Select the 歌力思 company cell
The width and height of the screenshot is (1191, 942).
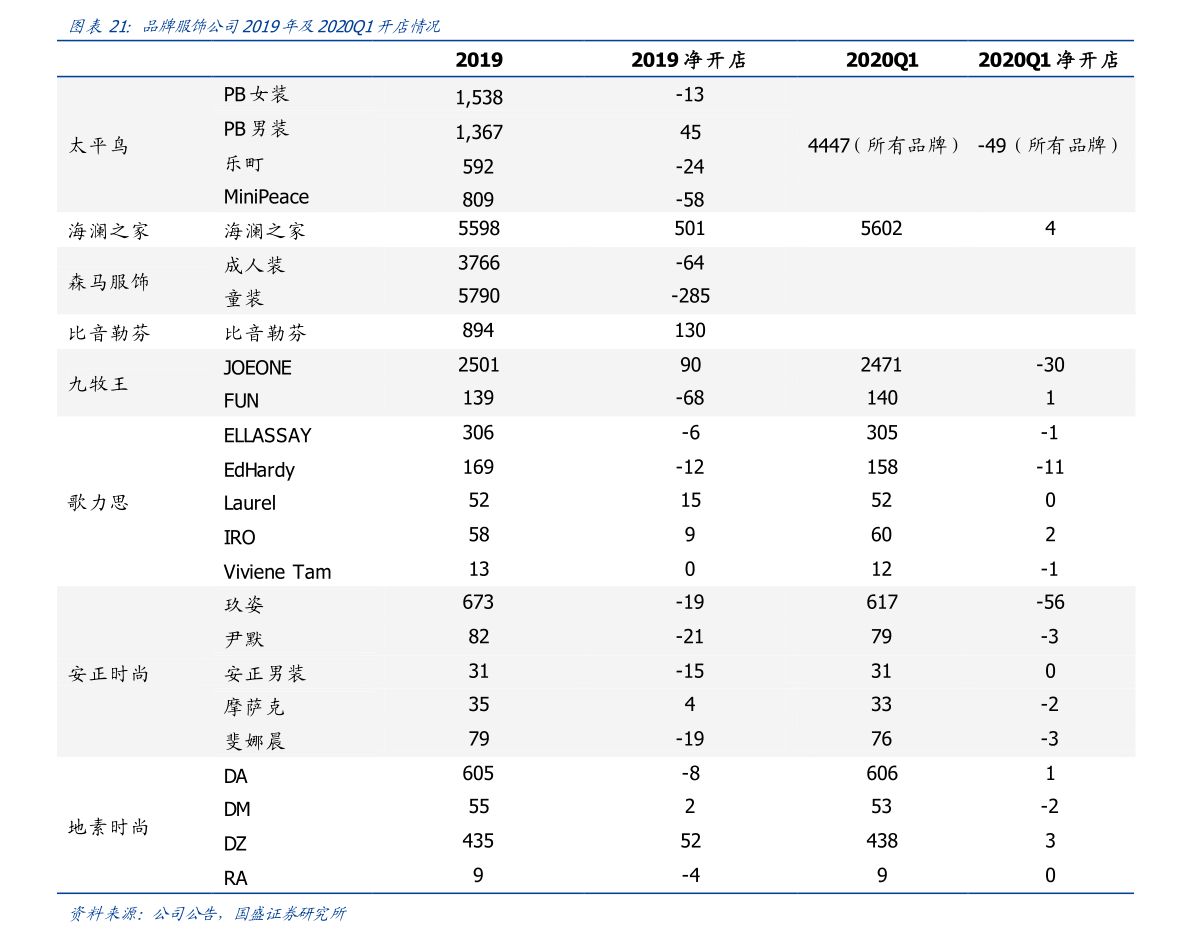[x=98, y=502]
